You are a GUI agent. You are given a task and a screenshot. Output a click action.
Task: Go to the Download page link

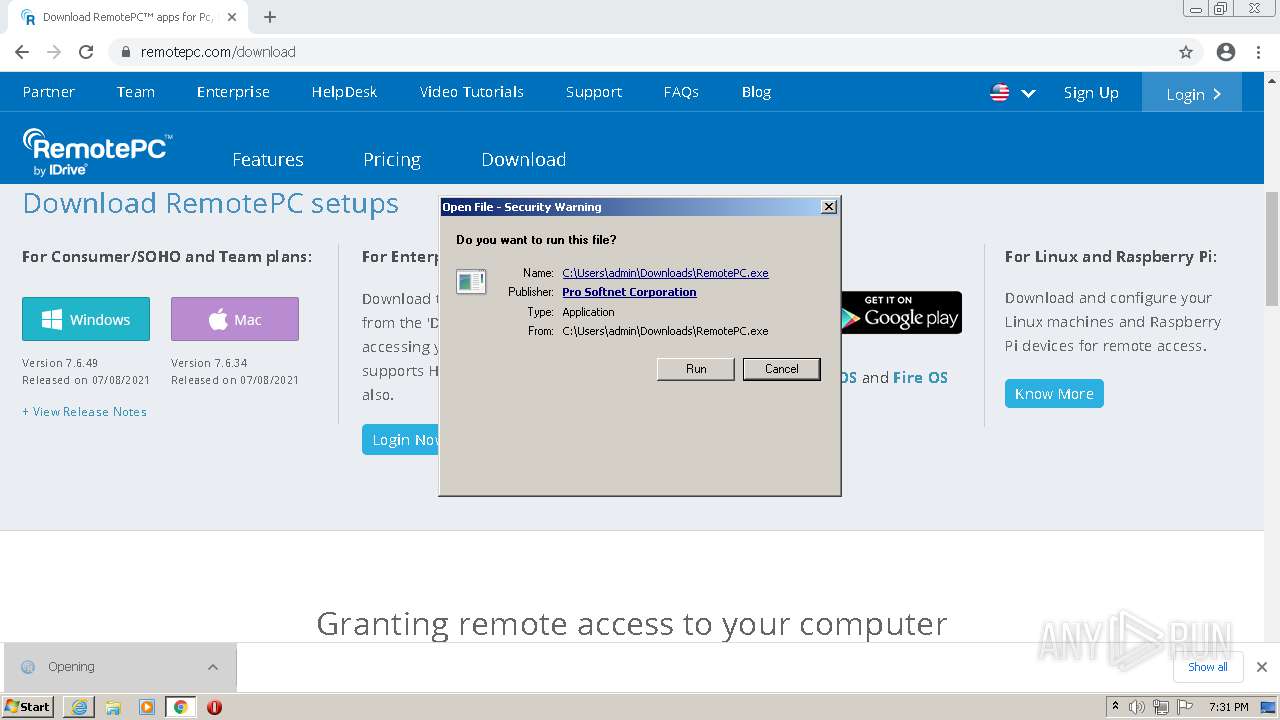(524, 159)
